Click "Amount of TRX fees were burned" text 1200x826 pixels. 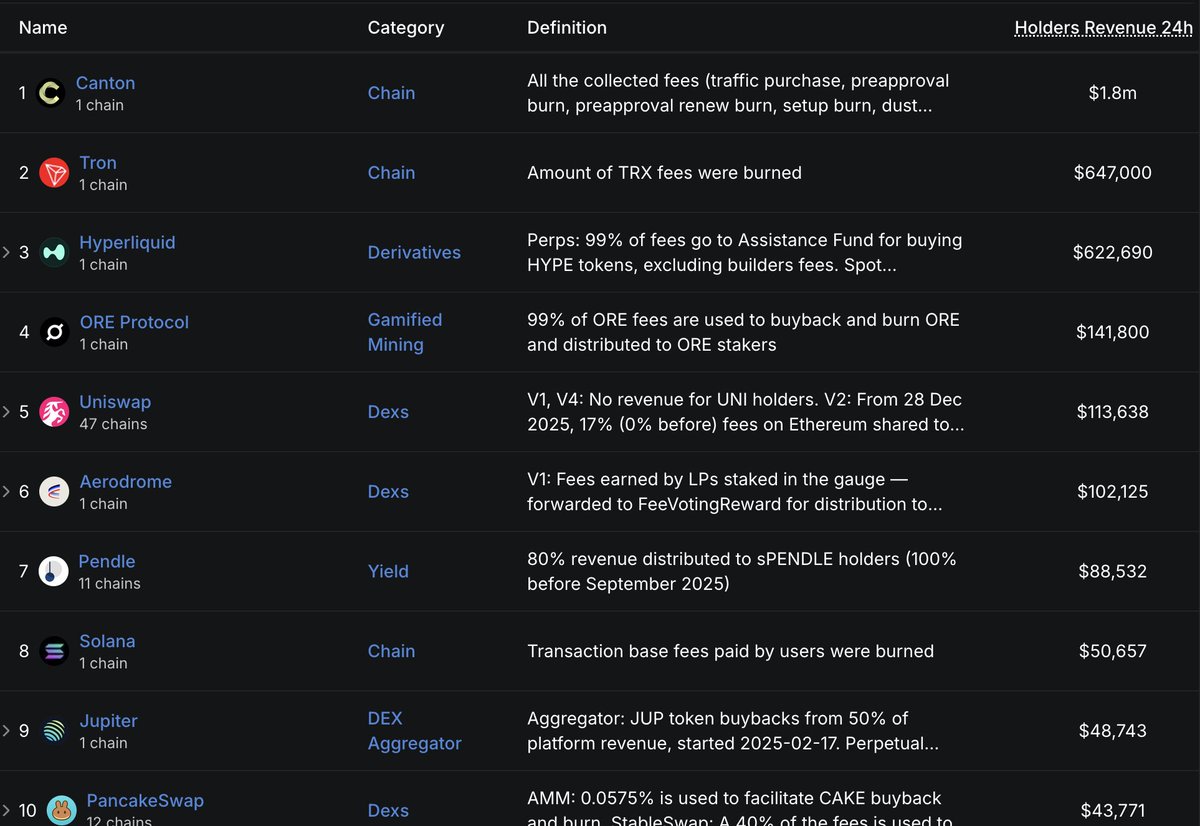664,173
